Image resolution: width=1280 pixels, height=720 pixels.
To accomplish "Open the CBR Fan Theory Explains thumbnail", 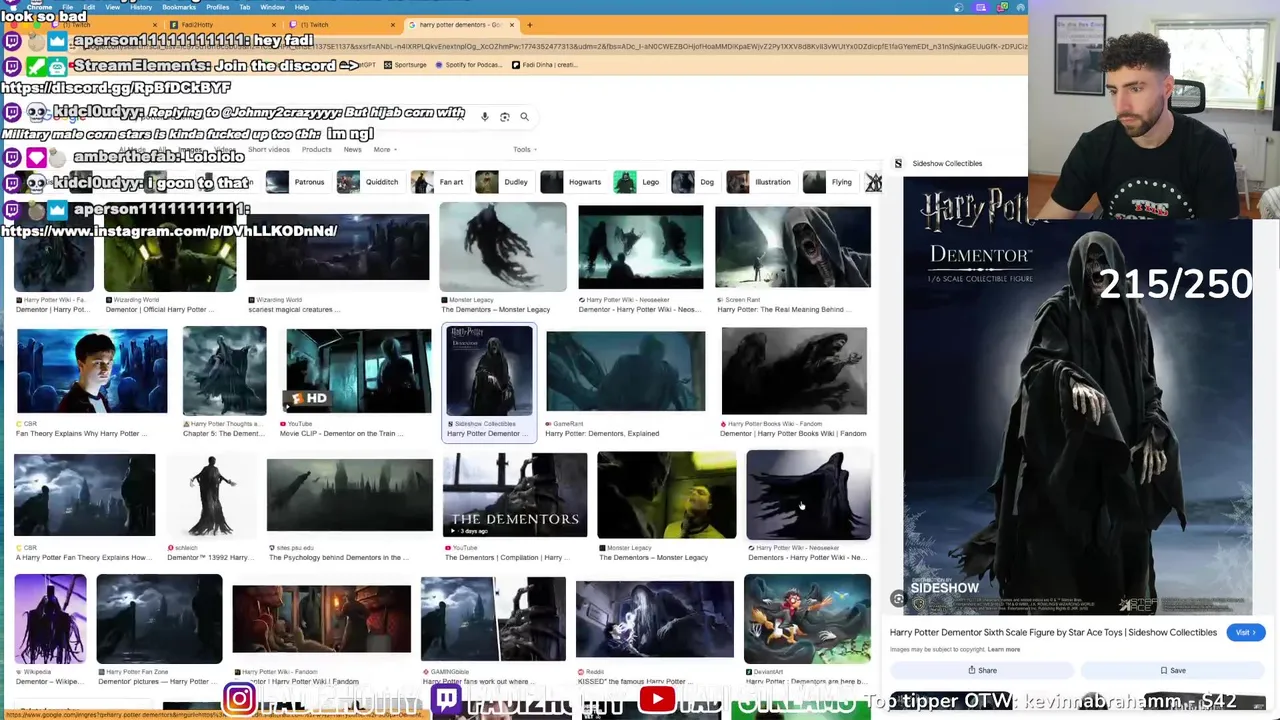I will [92, 371].
